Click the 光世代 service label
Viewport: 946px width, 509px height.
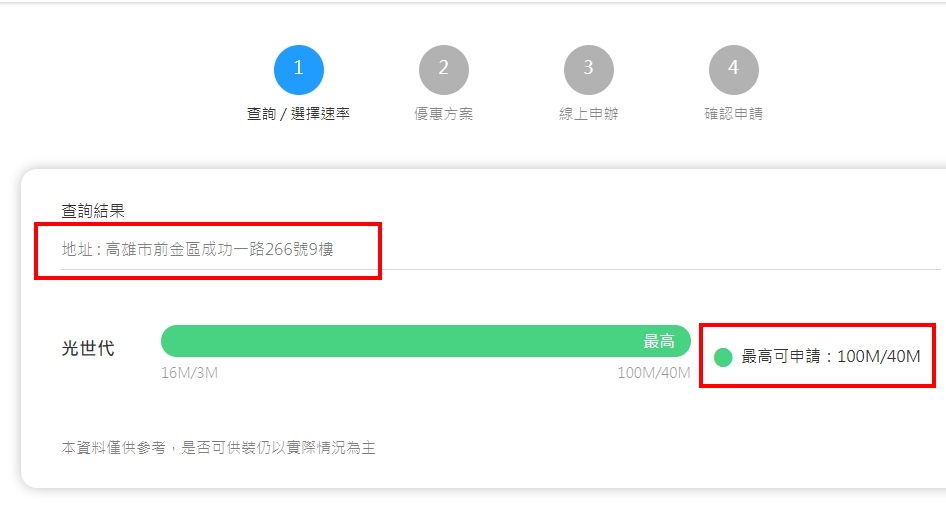coord(87,349)
